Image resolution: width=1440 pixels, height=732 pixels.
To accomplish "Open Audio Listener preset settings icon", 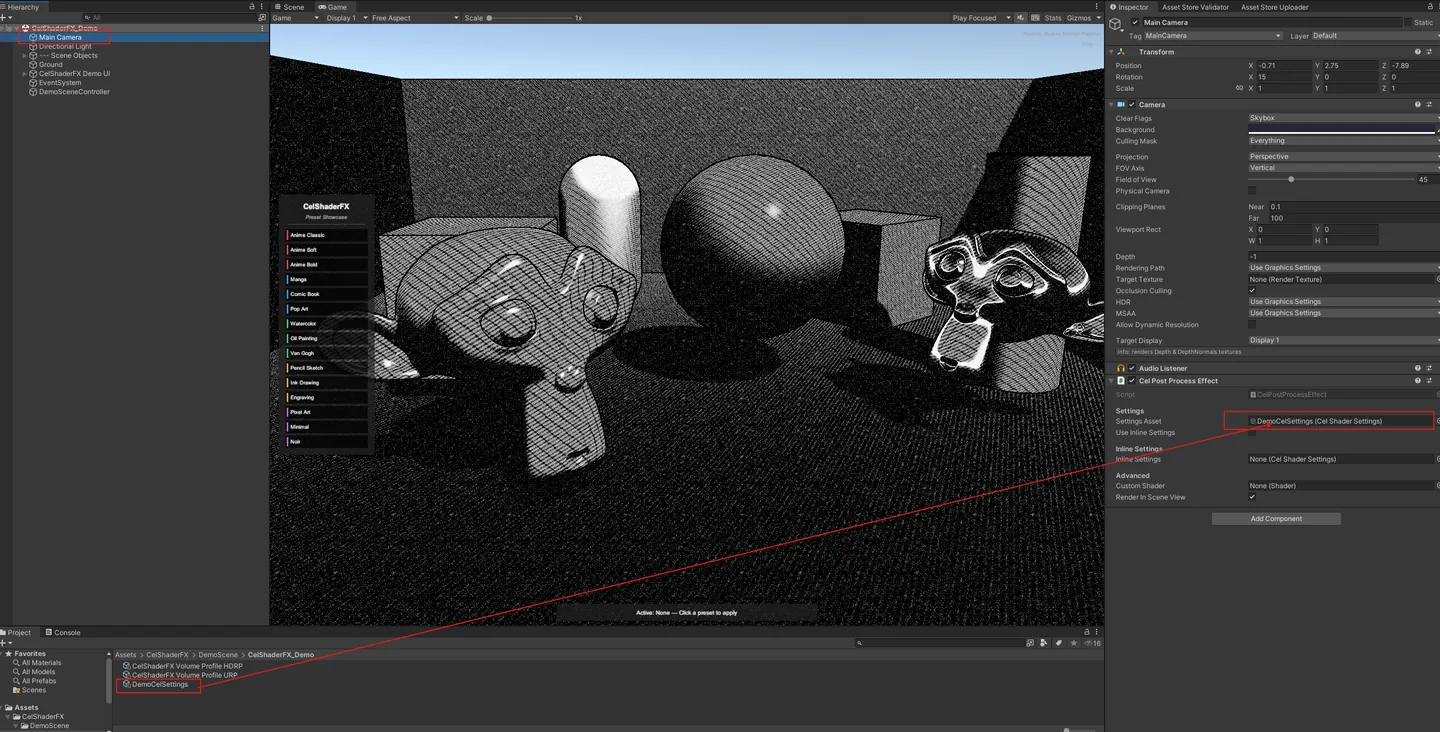I will click(1429, 368).
